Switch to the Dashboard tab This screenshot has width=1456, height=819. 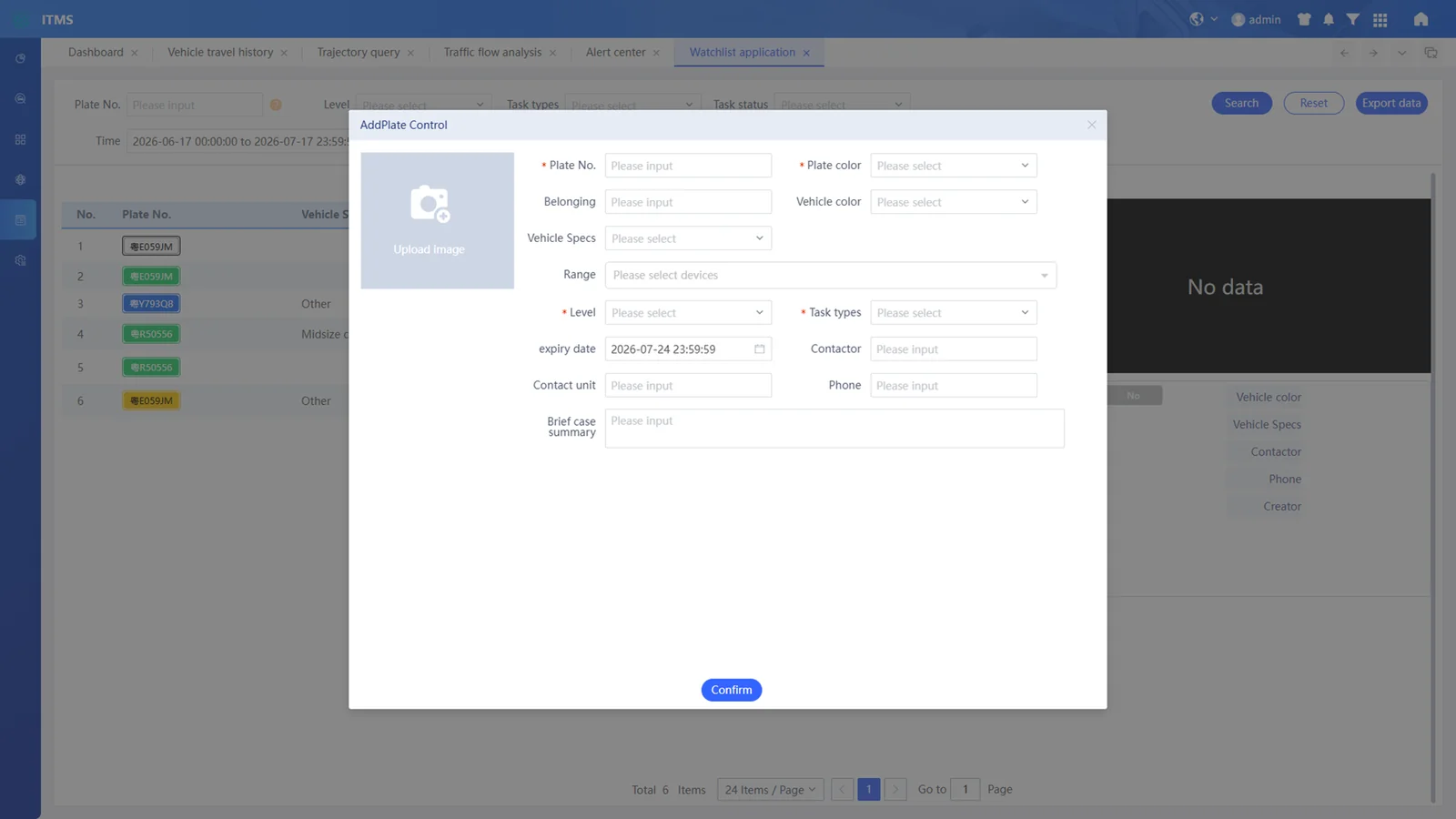pos(96,52)
